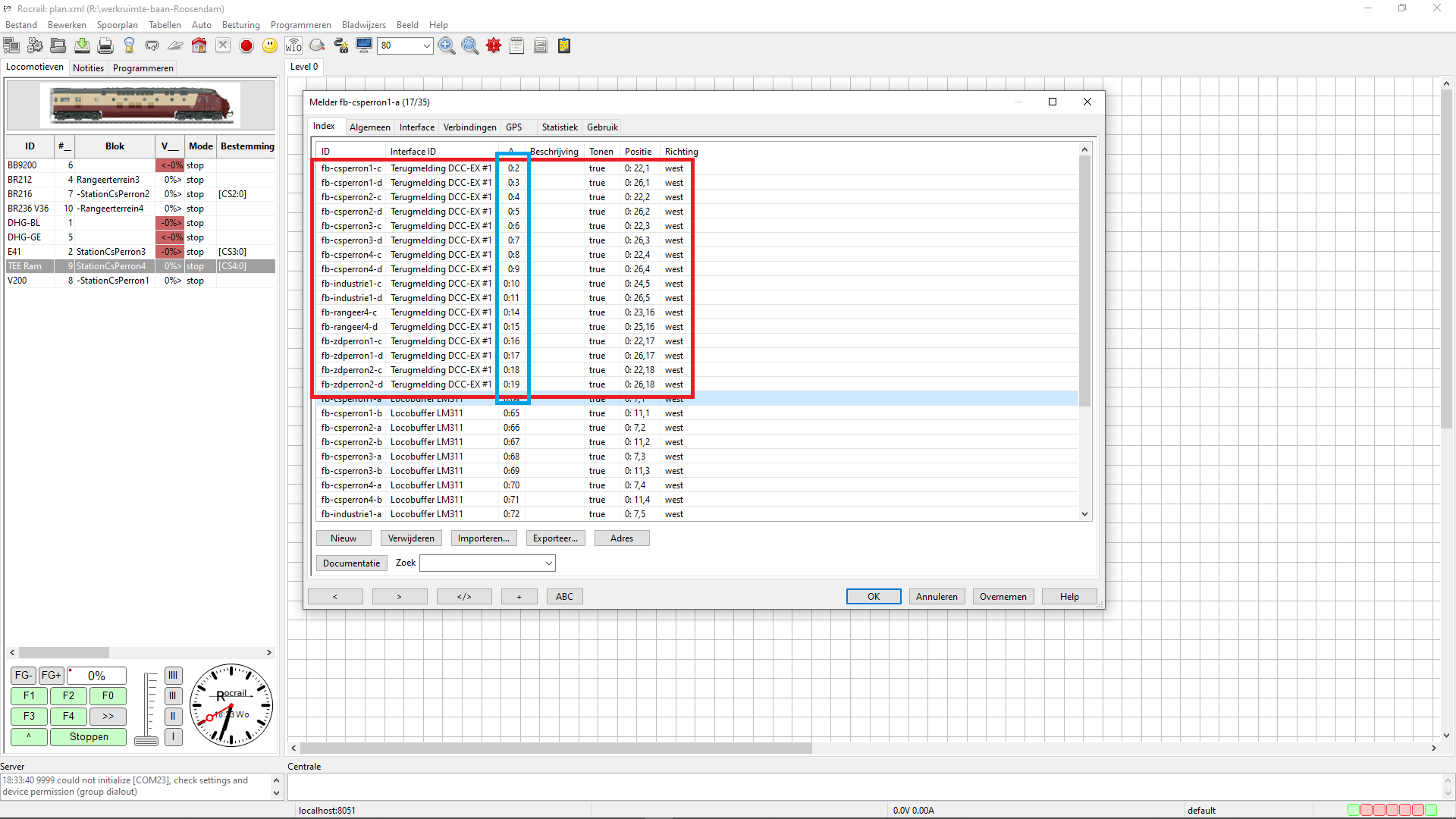The height and width of the screenshot is (819, 1456).
Task: Click the green download save icon
Action: pos(82,46)
